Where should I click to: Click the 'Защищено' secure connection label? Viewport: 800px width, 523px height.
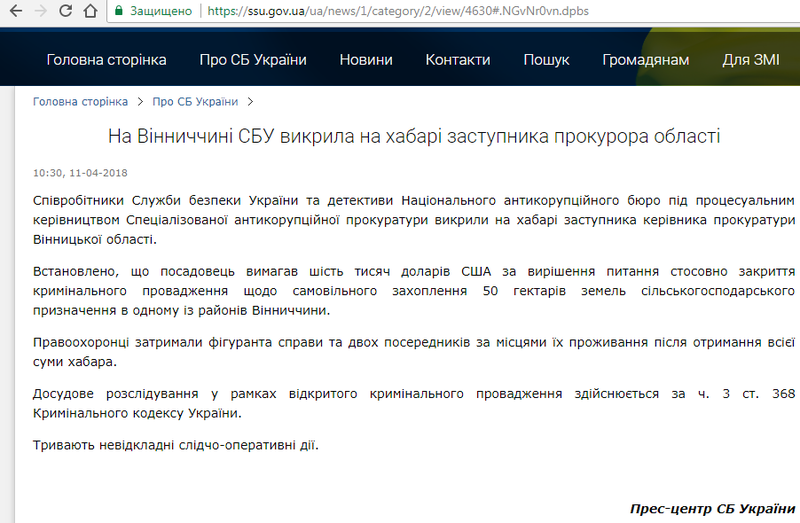click(160, 12)
